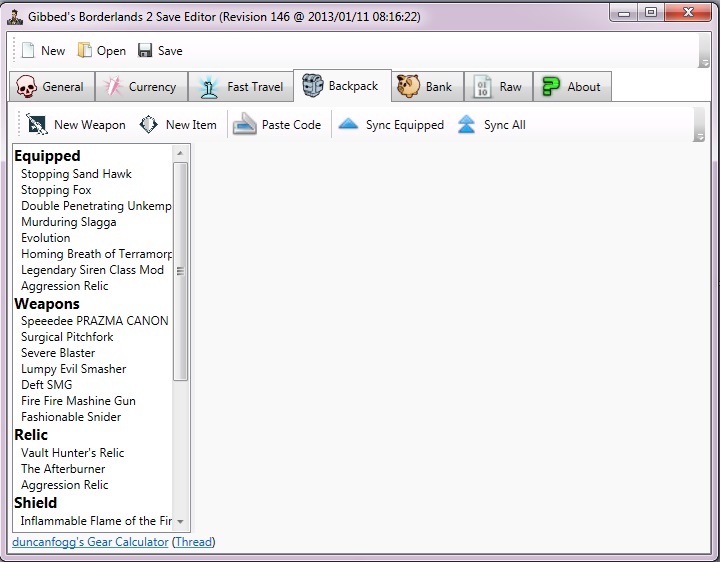Click the New file icon
The height and width of the screenshot is (562, 721).
pos(28,51)
